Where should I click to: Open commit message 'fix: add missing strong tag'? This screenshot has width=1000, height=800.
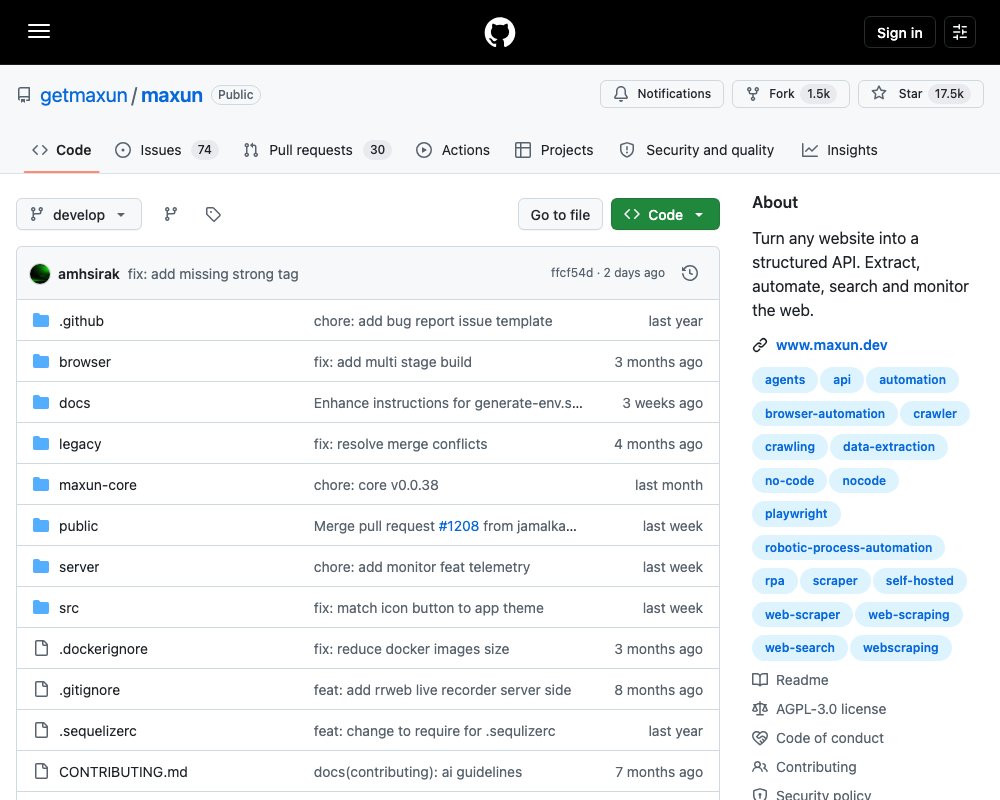click(213, 274)
